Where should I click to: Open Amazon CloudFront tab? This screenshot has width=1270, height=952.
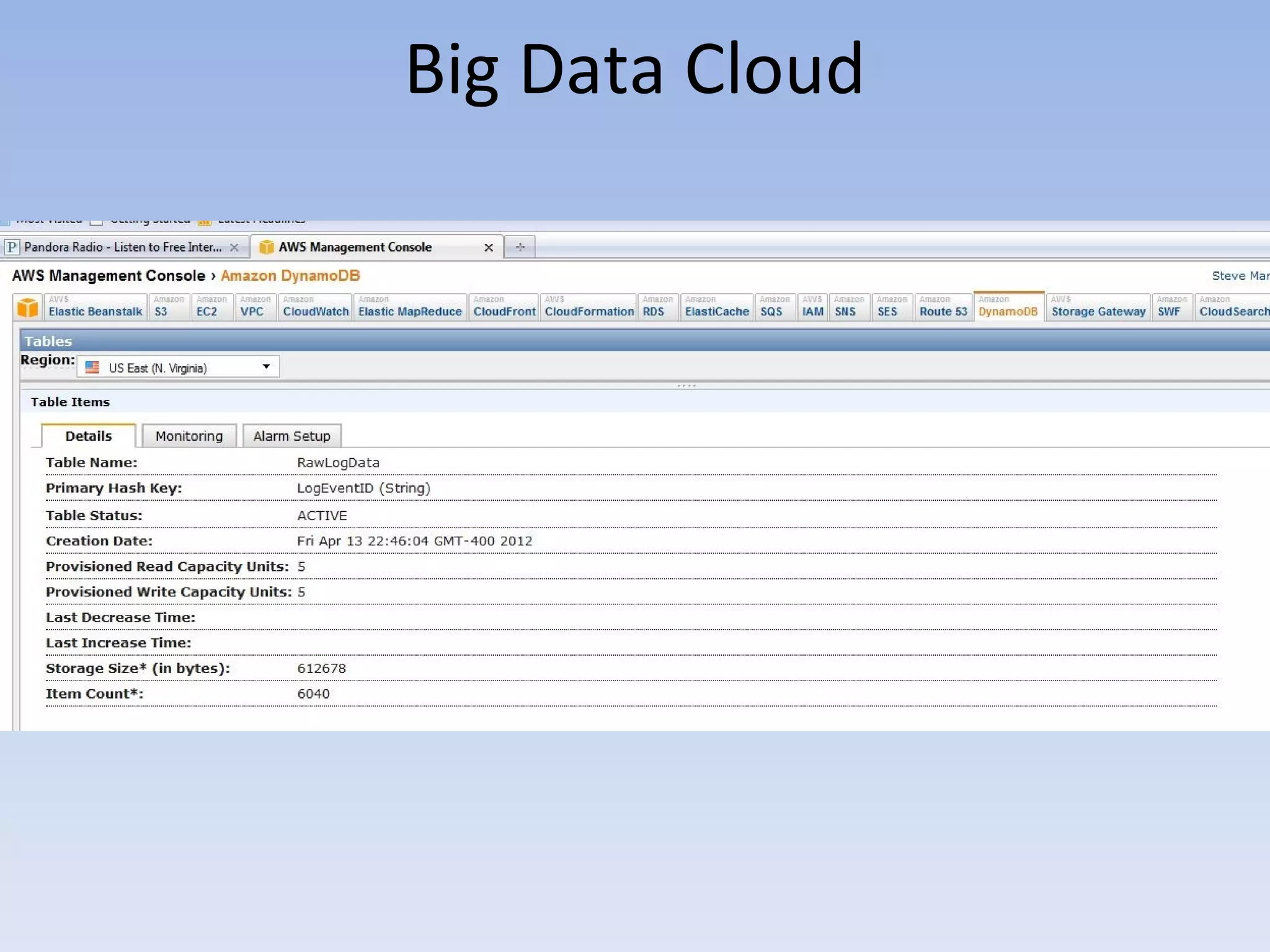point(504,307)
